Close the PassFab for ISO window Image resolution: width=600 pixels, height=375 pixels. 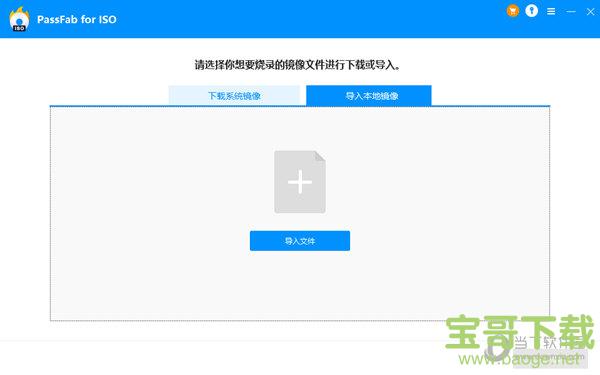coord(590,12)
